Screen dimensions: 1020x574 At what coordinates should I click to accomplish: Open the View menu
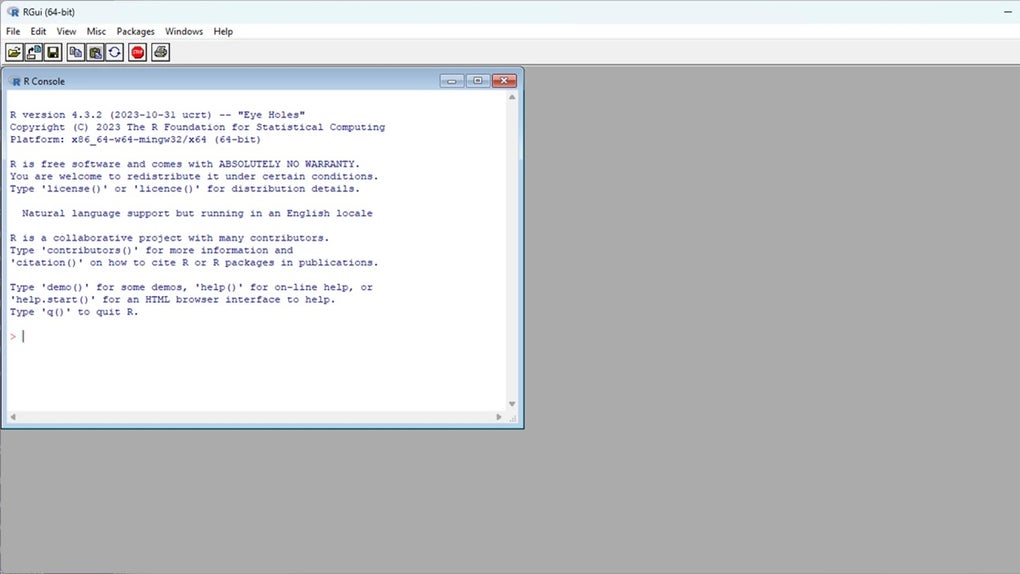pos(66,31)
